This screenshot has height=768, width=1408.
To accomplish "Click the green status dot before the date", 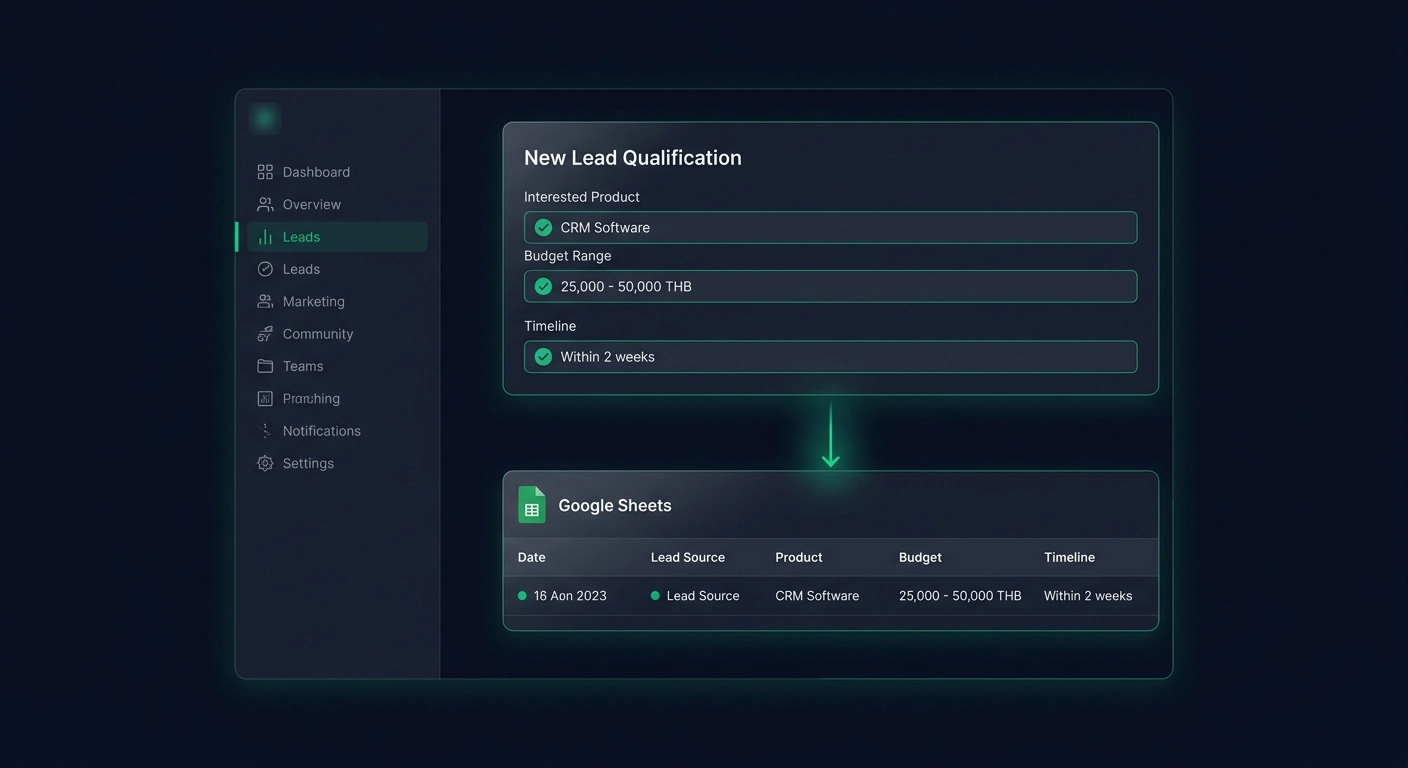I will point(522,595).
